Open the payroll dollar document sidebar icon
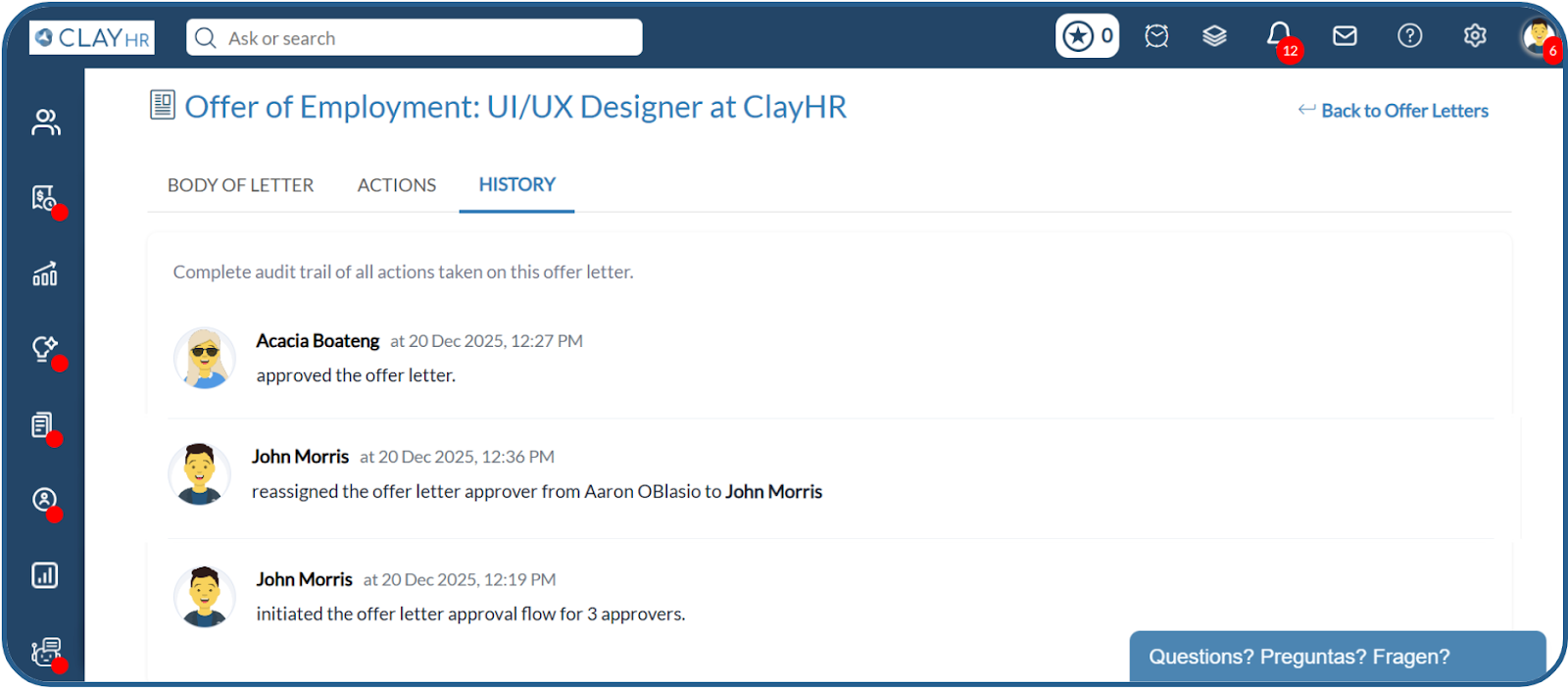The width and height of the screenshot is (1568, 688). point(45,199)
